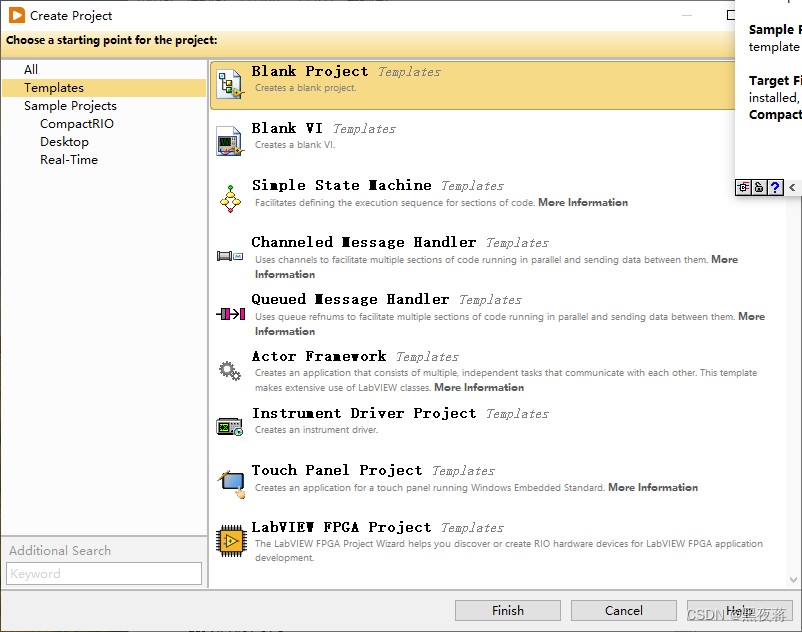Select the Queued Message Handler title

pos(350,299)
